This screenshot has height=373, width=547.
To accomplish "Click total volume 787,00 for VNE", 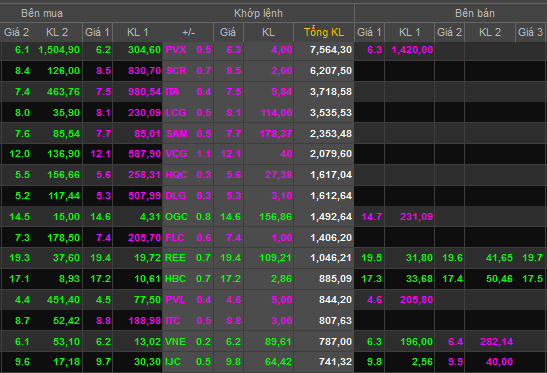I will [x=335, y=342].
